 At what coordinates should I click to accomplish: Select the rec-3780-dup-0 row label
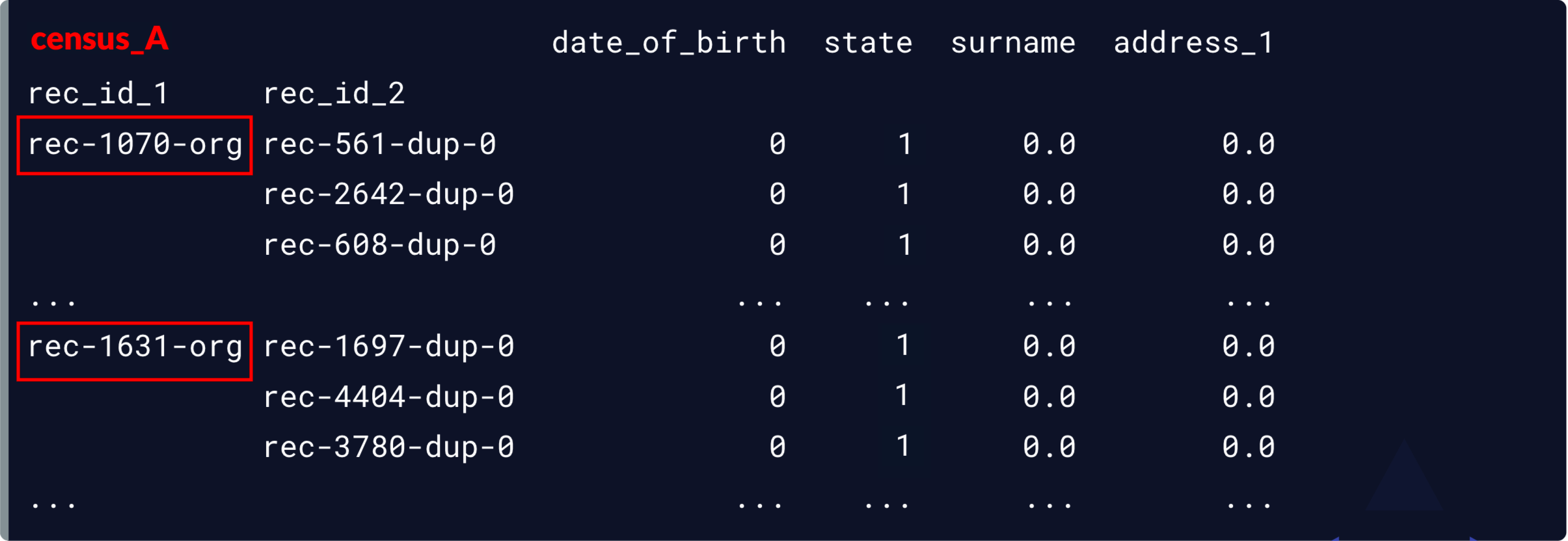coord(389,447)
